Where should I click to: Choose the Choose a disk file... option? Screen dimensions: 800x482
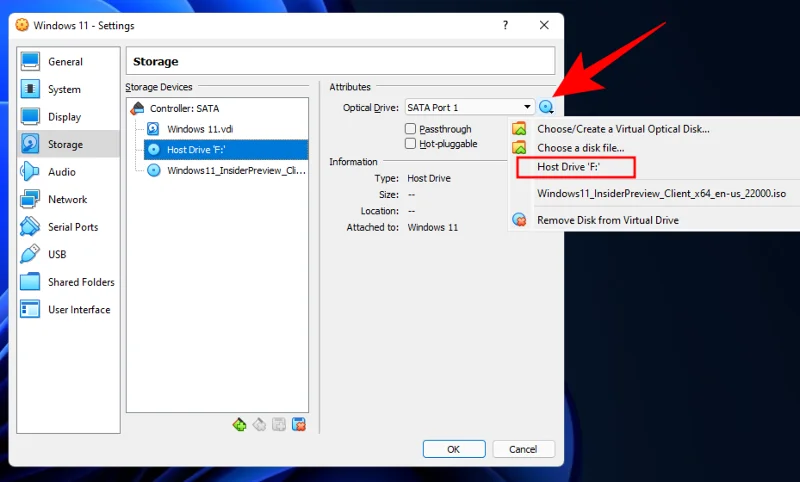click(x=581, y=148)
